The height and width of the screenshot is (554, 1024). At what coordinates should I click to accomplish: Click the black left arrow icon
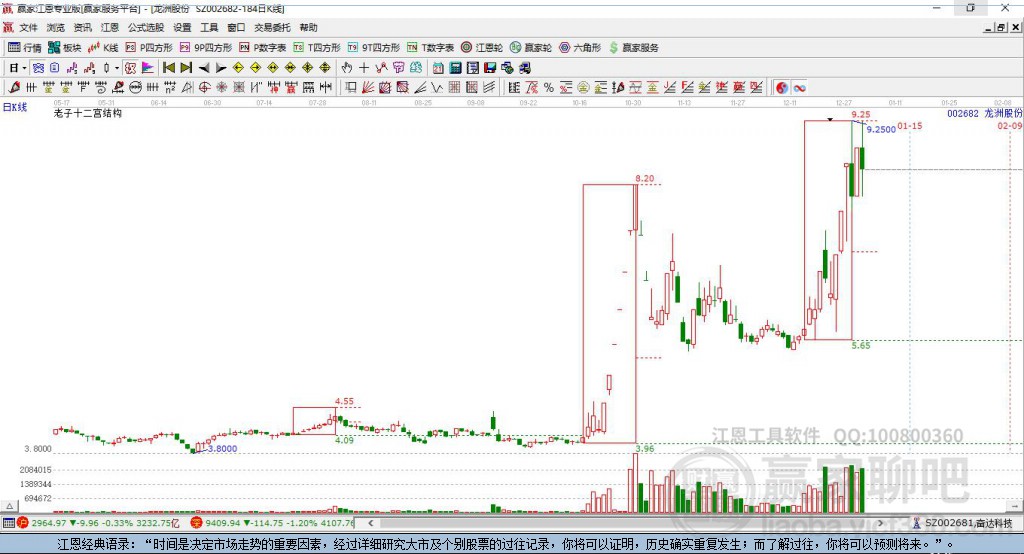pos(204,68)
